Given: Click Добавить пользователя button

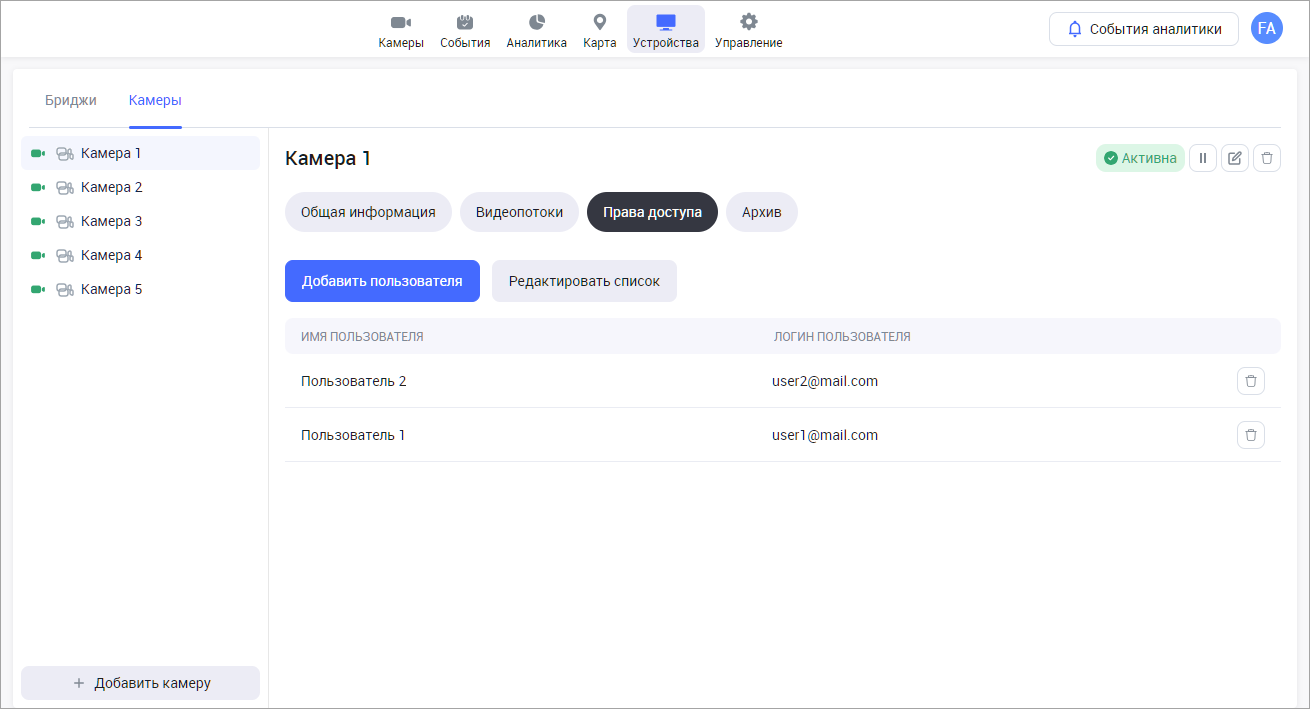Looking at the screenshot, I should (x=382, y=281).
